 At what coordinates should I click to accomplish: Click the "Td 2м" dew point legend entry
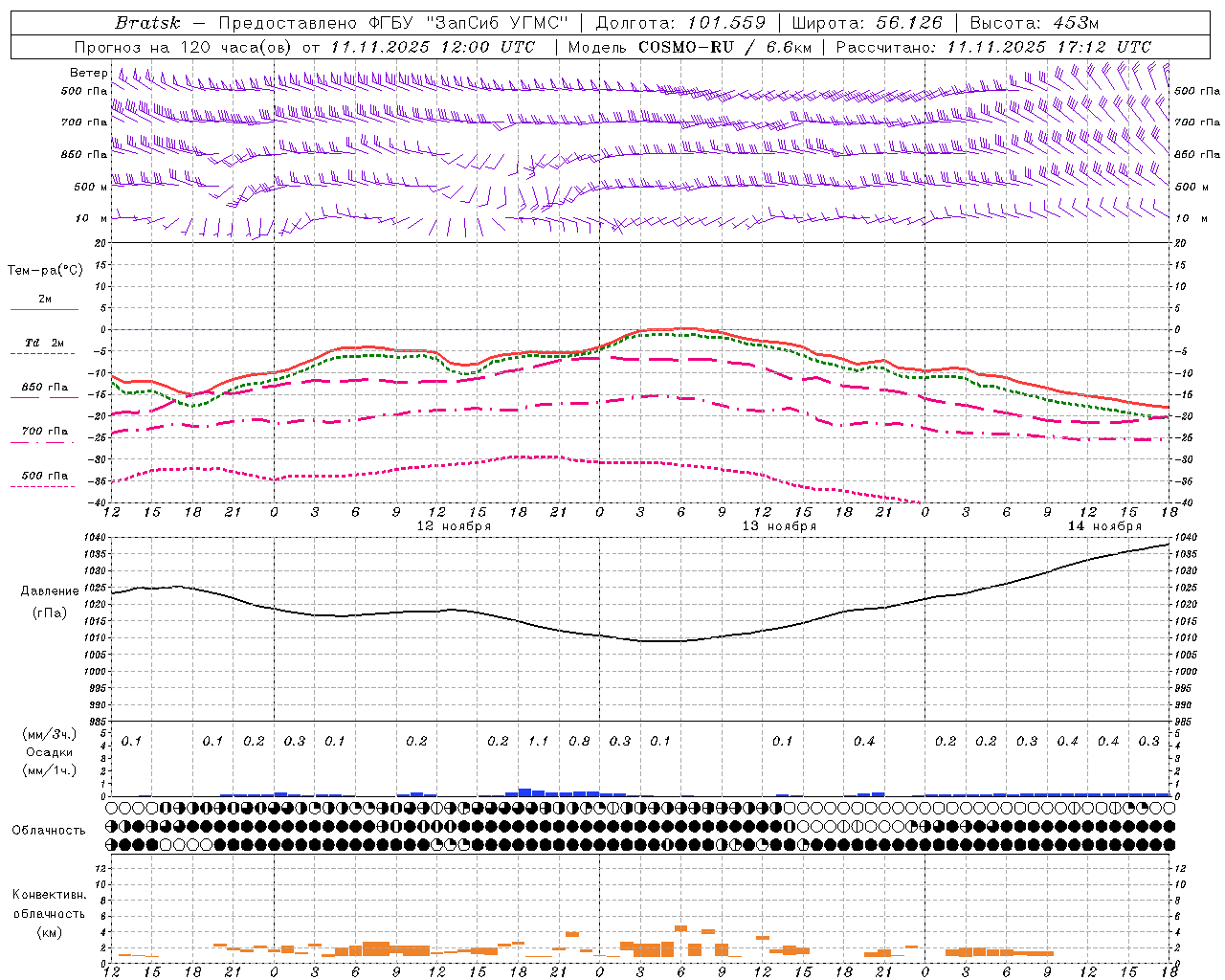coord(45,343)
